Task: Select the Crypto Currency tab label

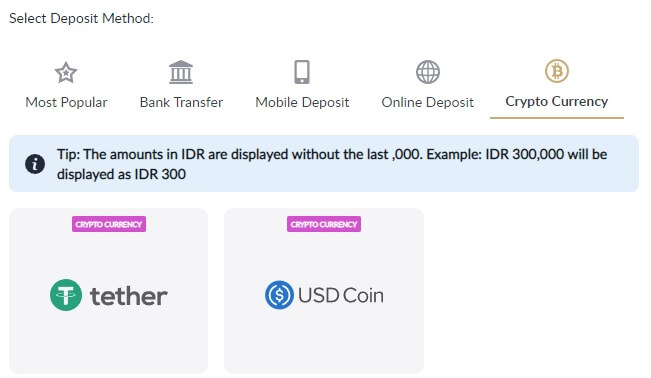Action: pos(557,101)
